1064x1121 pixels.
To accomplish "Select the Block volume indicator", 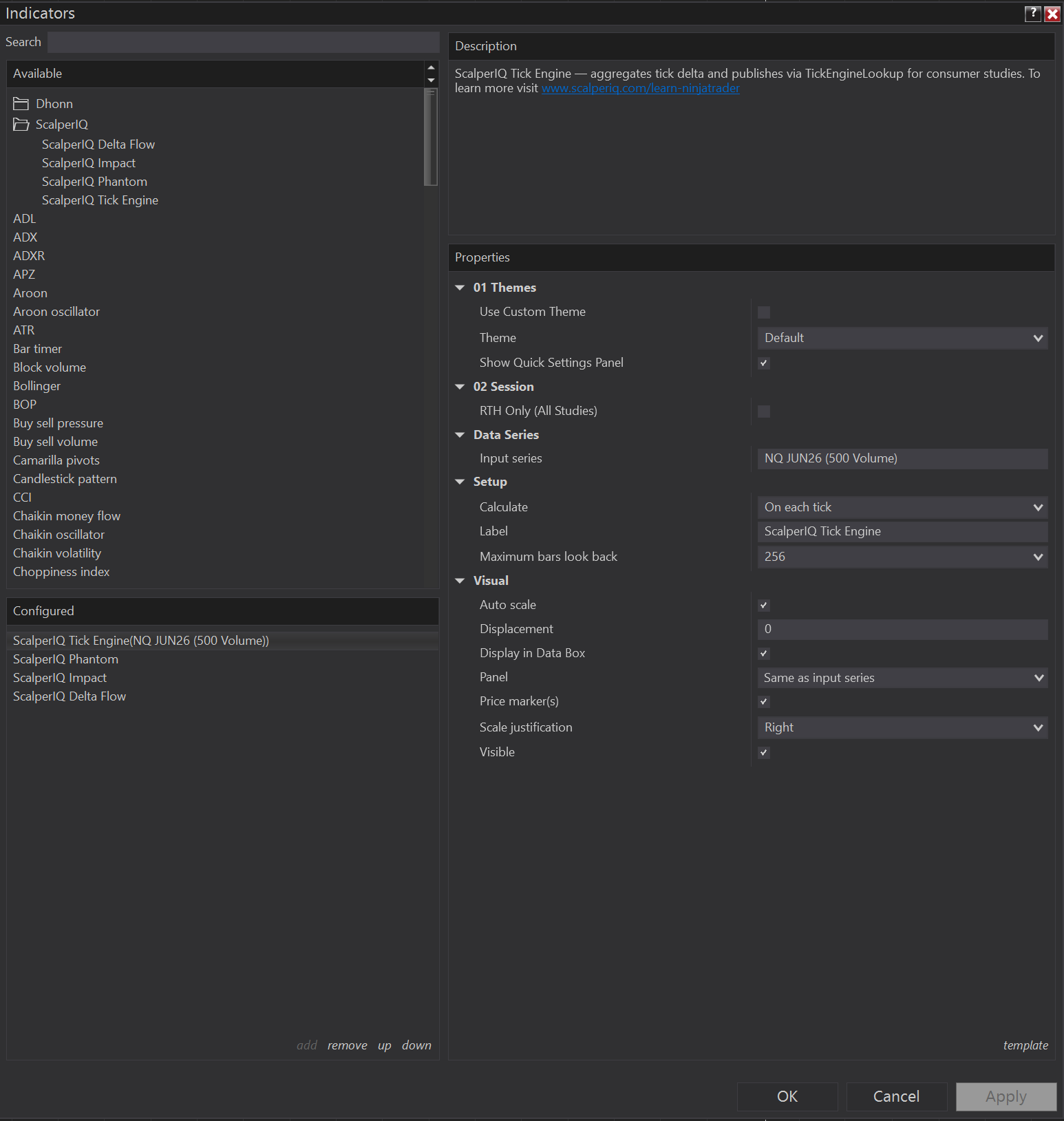I will [50, 367].
